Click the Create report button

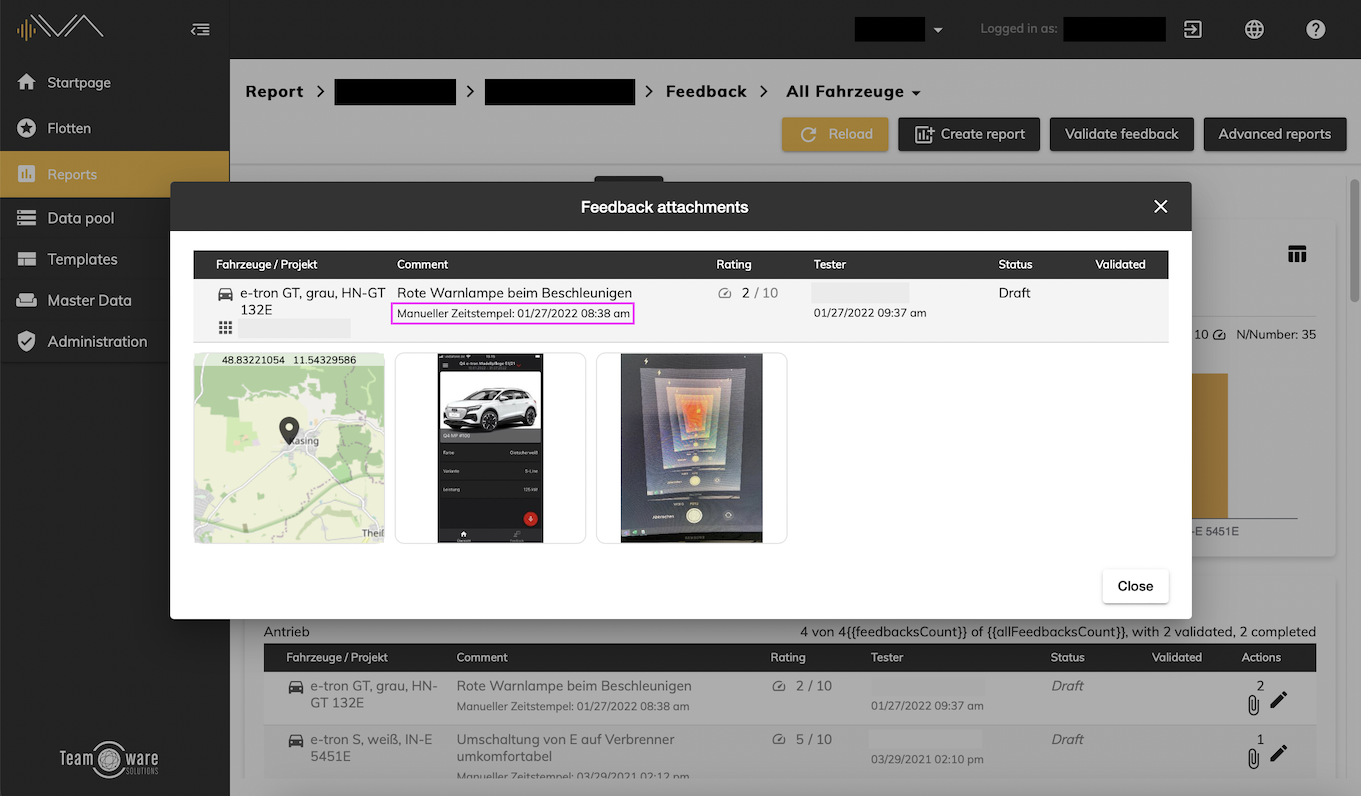click(969, 134)
